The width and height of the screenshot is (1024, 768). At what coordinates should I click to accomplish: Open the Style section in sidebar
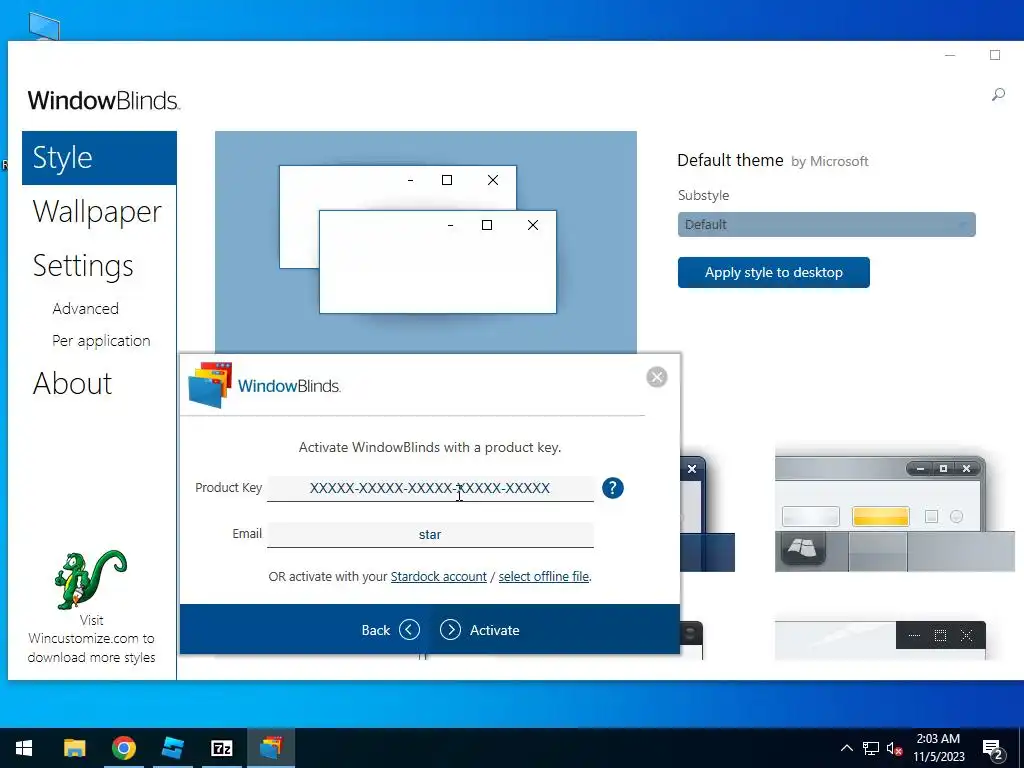click(x=99, y=158)
